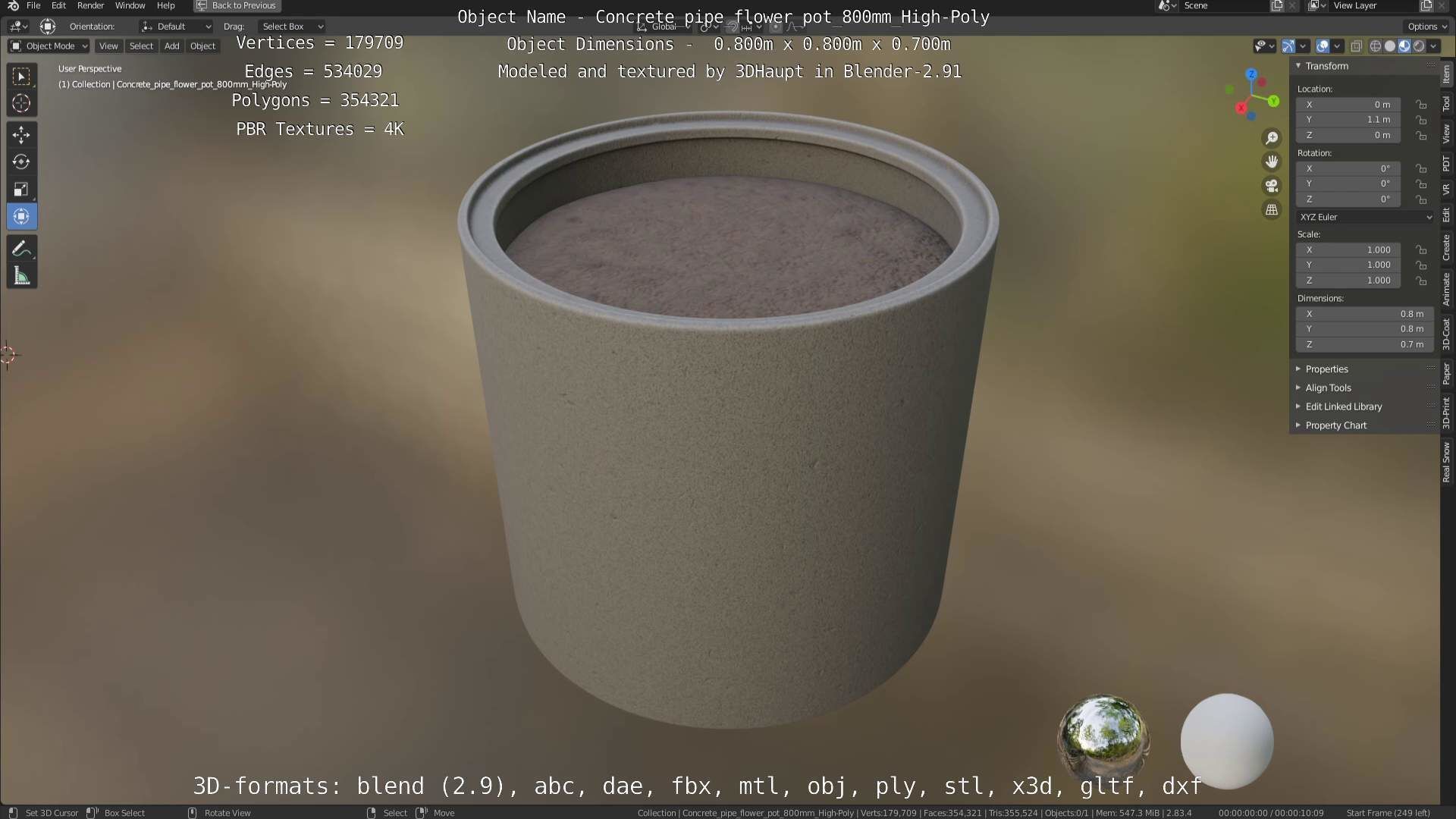The height and width of the screenshot is (819, 1456).
Task: Lock the Scale Y value
Action: pos(1421,265)
